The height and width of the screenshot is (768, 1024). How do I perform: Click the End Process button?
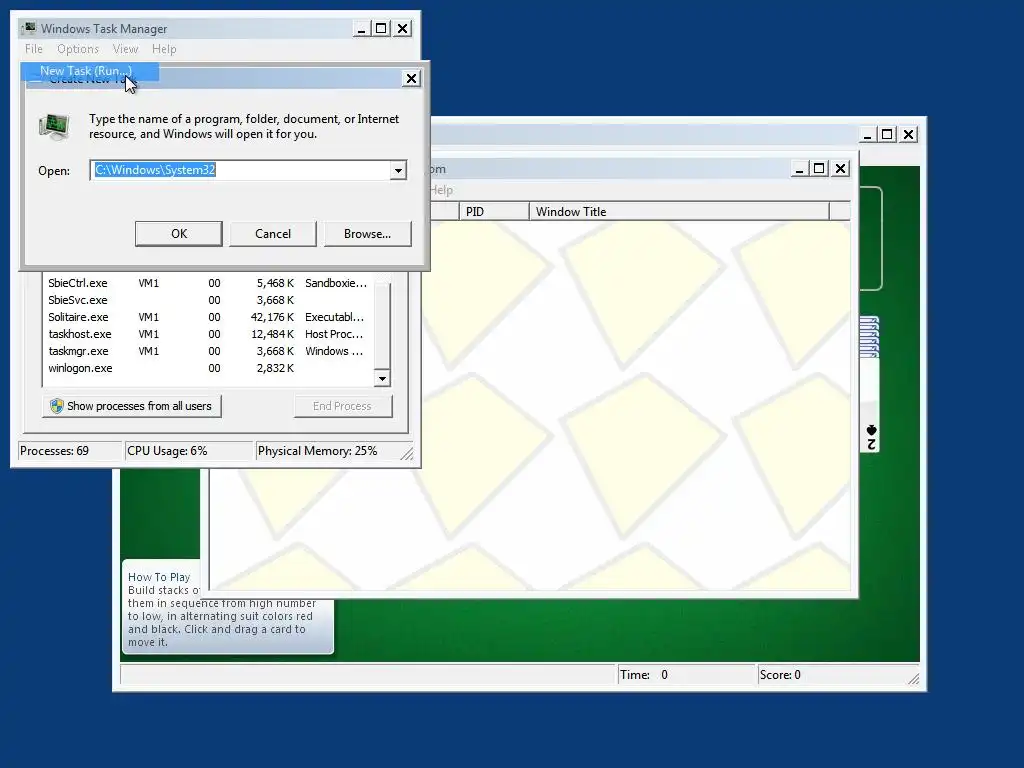[x=342, y=406]
